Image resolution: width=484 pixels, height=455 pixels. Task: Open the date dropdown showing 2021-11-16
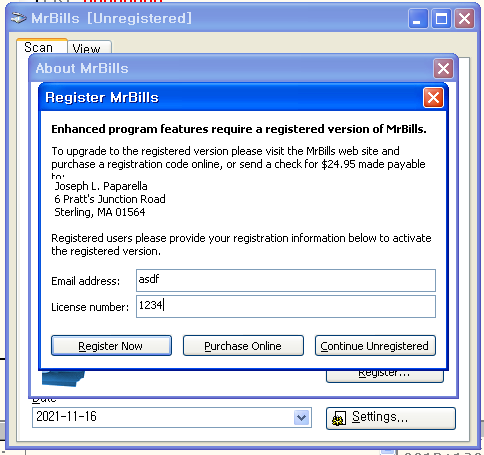(x=302, y=417)
